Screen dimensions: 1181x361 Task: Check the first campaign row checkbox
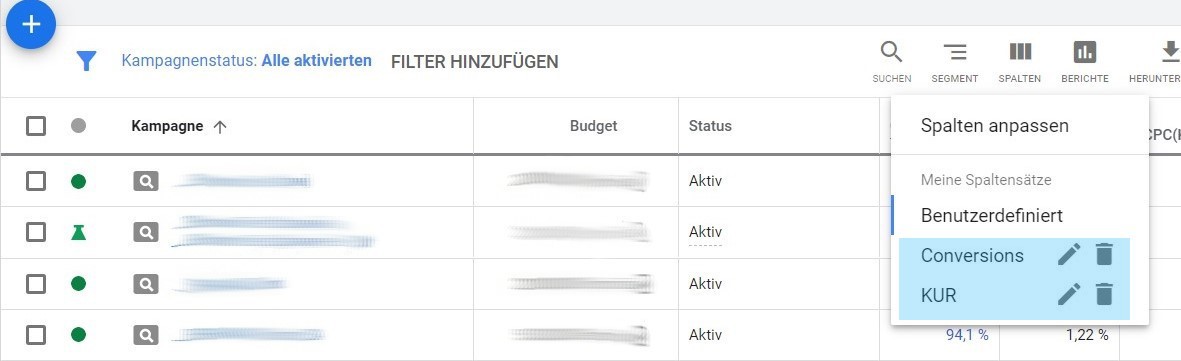[x=35, y=181]
